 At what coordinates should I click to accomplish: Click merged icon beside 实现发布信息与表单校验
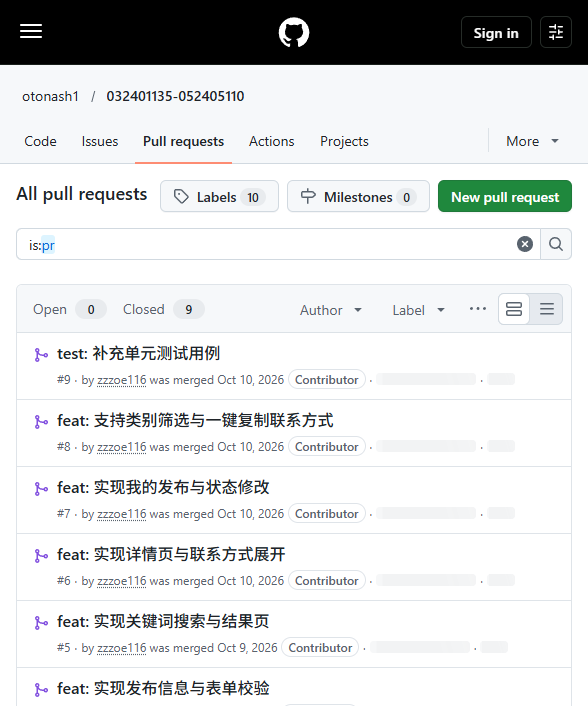click(x=41, y=689)
